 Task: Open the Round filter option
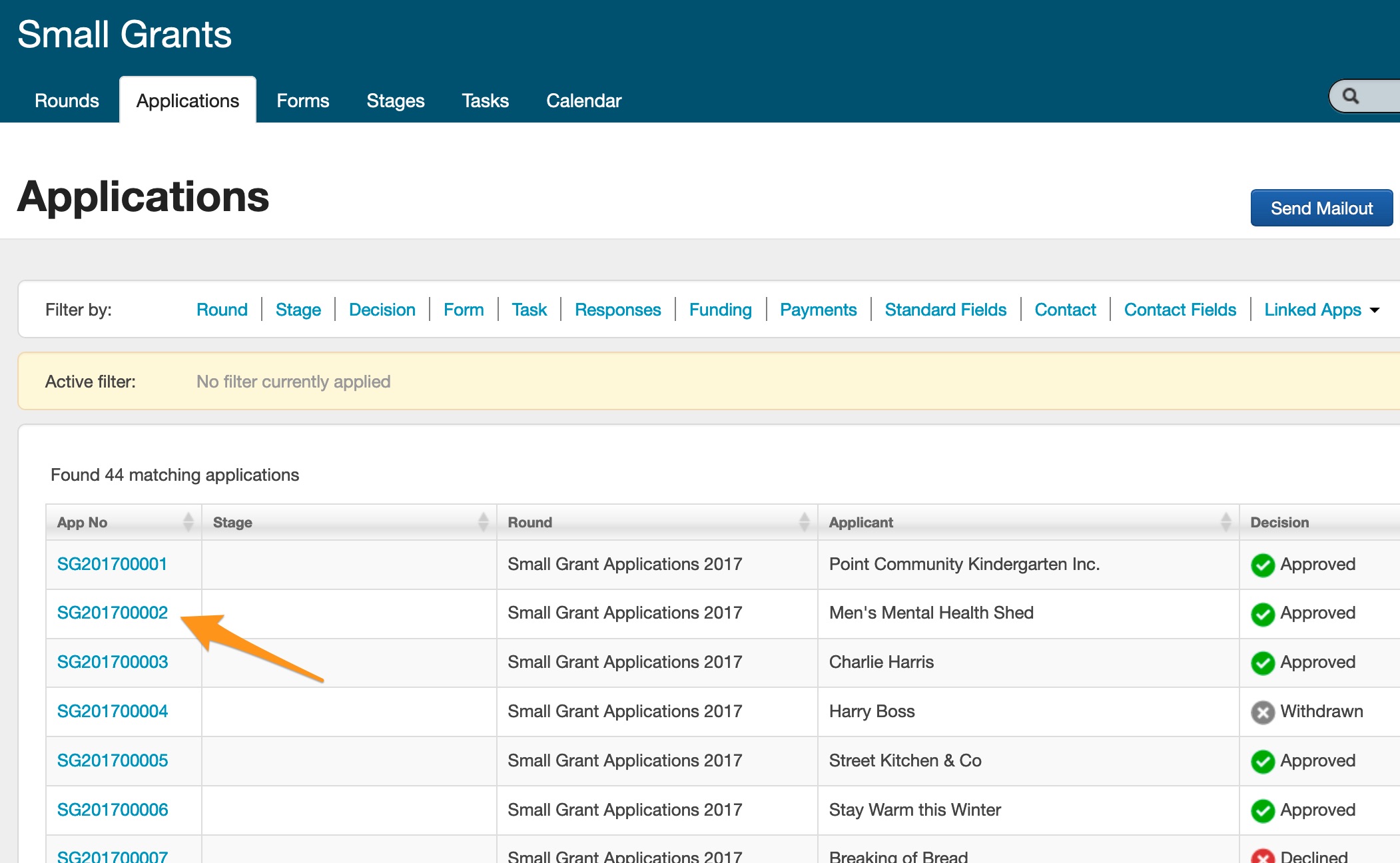point(222,310)
